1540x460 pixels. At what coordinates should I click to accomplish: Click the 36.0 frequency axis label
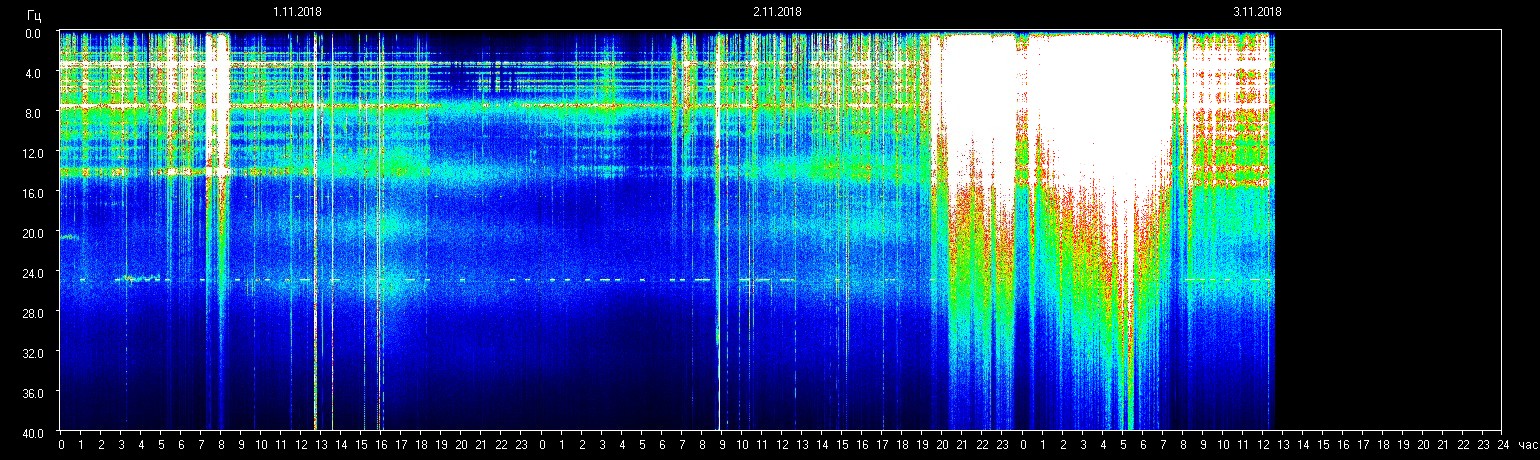34,392
